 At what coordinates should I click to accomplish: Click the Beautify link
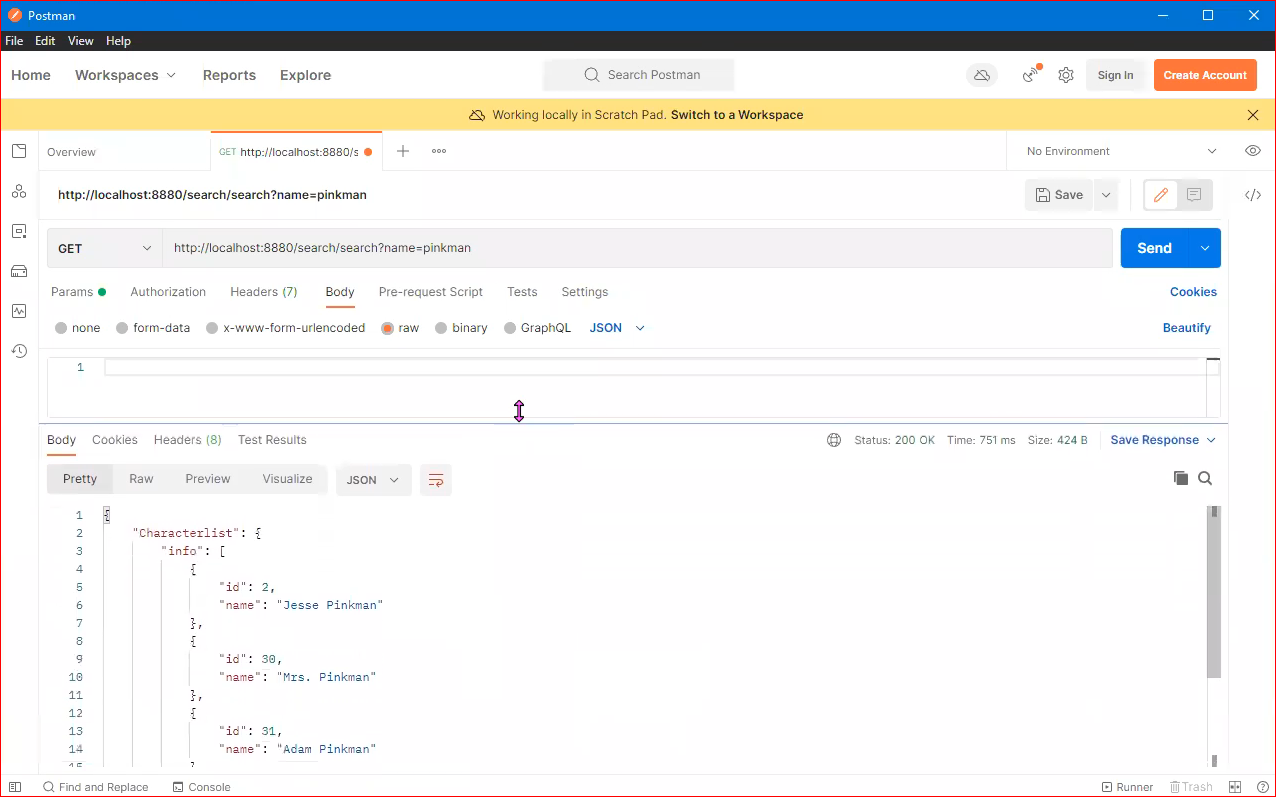click(1187, 327)
